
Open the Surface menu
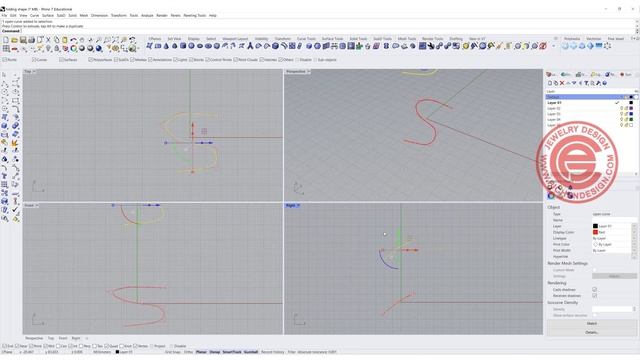click(48, 16)
